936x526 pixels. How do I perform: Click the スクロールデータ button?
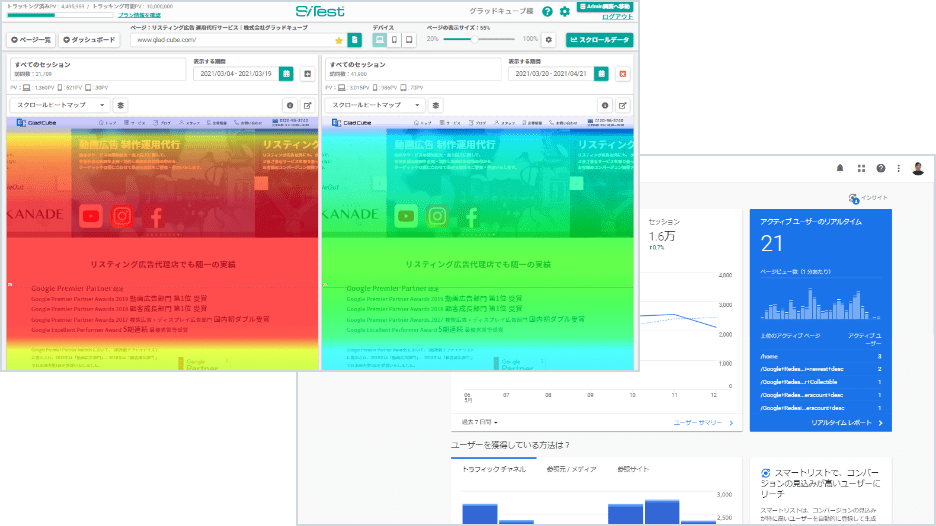(599, 40)
